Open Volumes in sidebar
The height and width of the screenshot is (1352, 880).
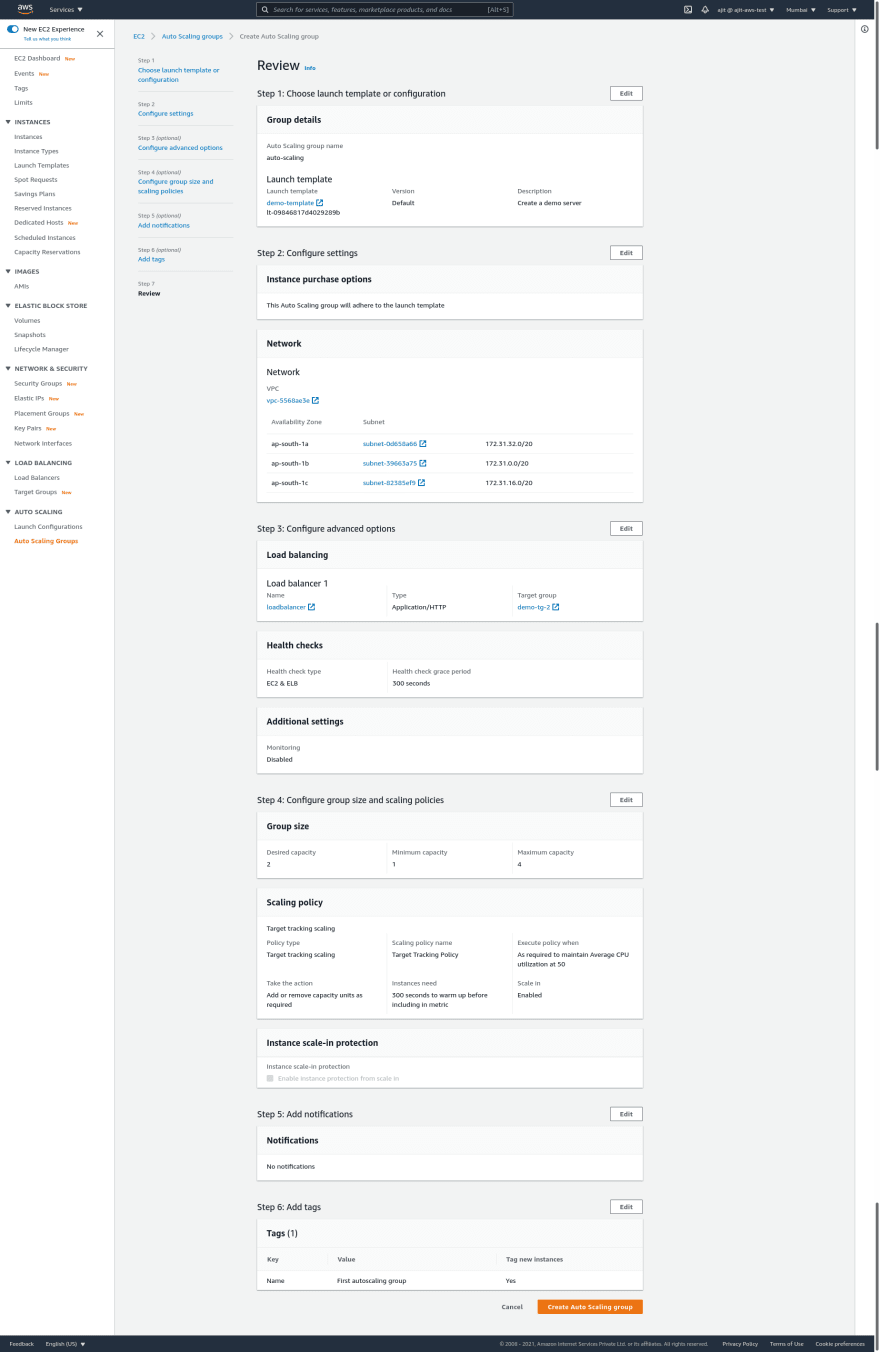click(x=27, y=320)
